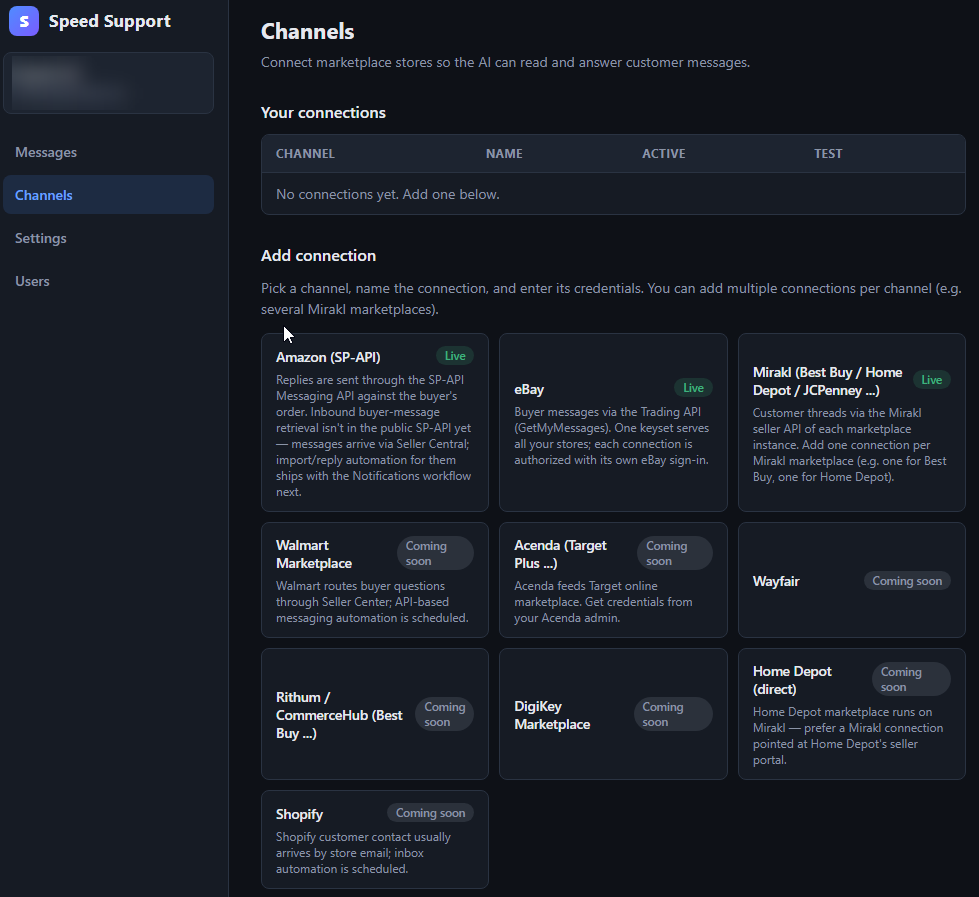979x897 pixels.
Task: Click Coming soon badge on Wayfair card
Action: click(x=907, y=581)
